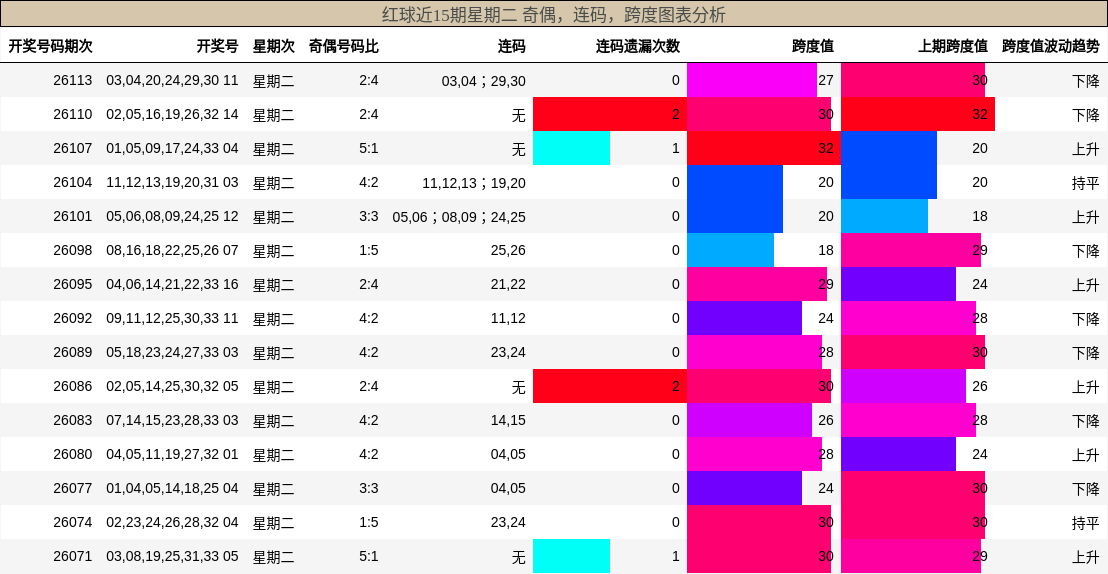Click draw numbers 02,05,14,25,30,32 05
Viewport: 1108px width, 574px height.
172,386
